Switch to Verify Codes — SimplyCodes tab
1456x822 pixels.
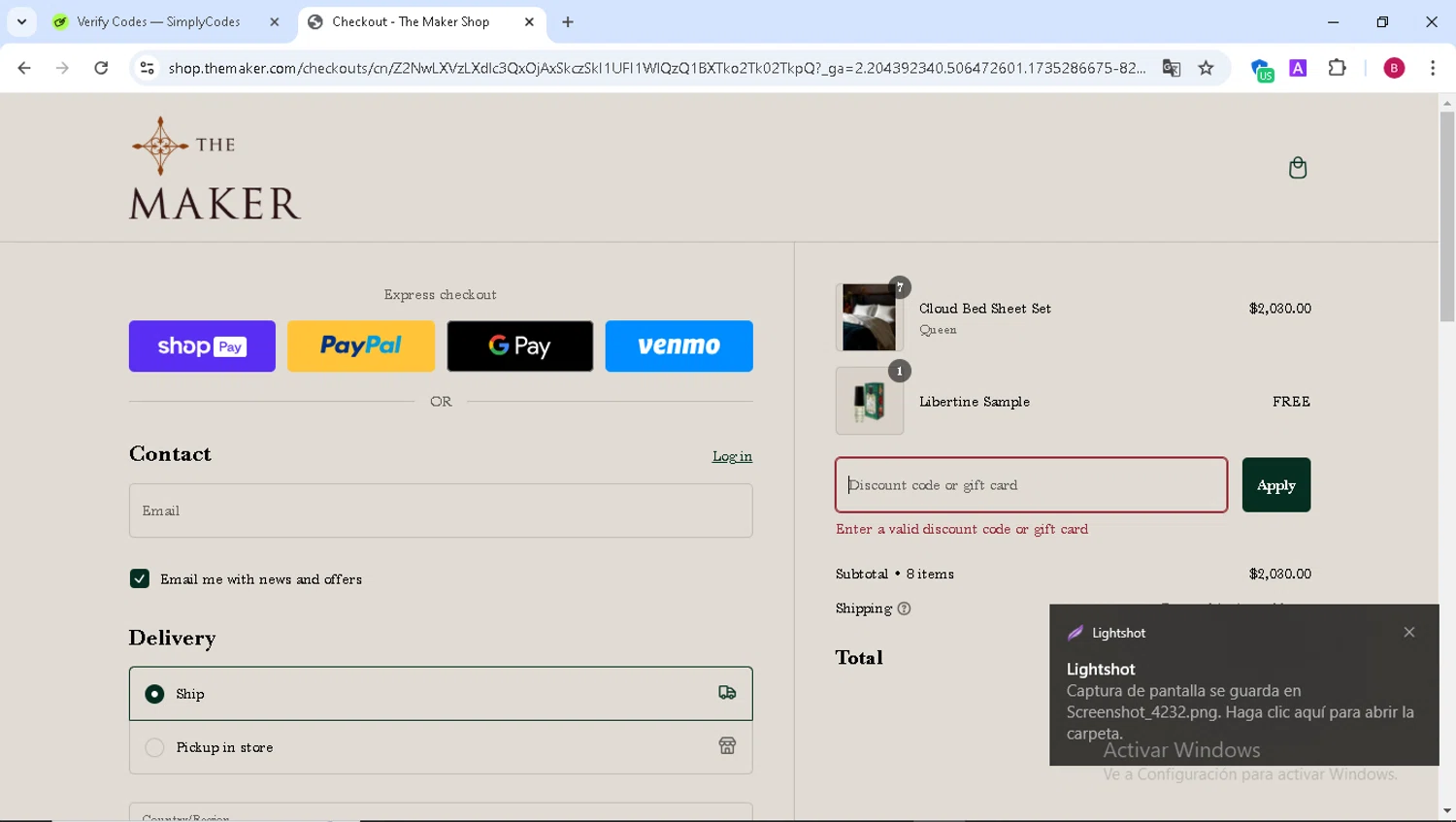(158, 21)
